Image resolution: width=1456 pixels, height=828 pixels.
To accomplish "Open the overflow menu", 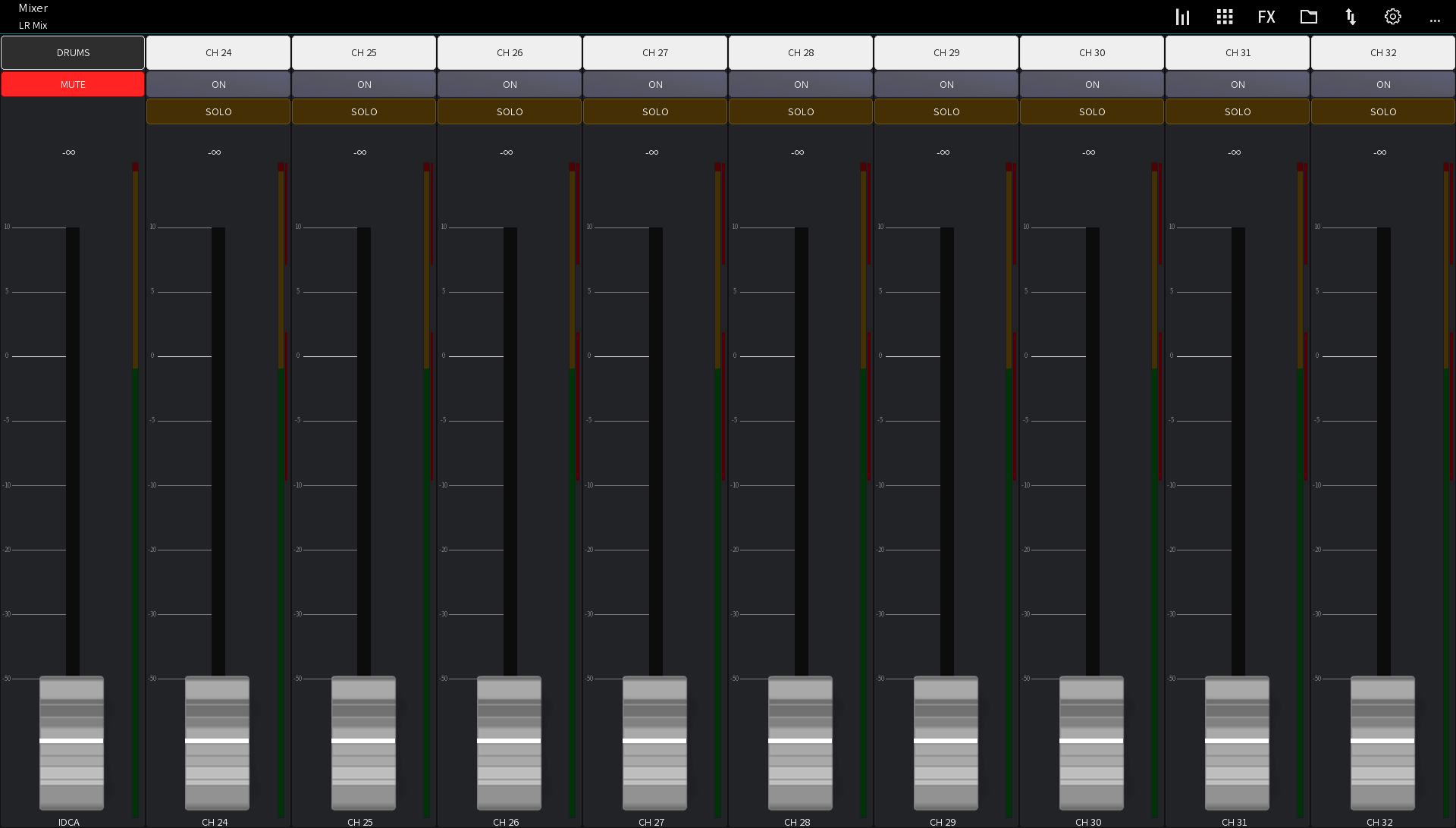I will [x=1435, y=20].
